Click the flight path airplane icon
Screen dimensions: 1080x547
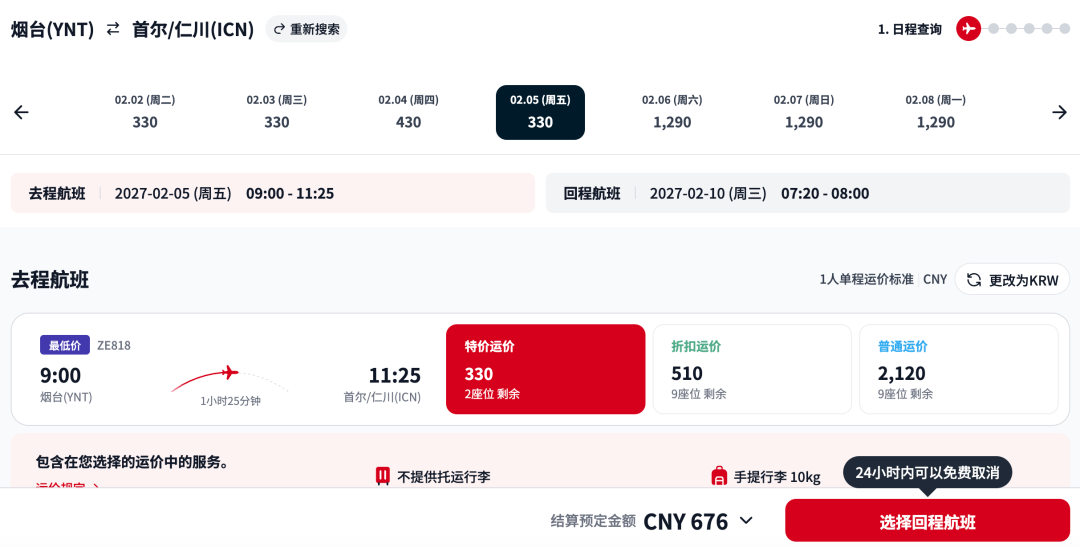click(x=229, y=373)
